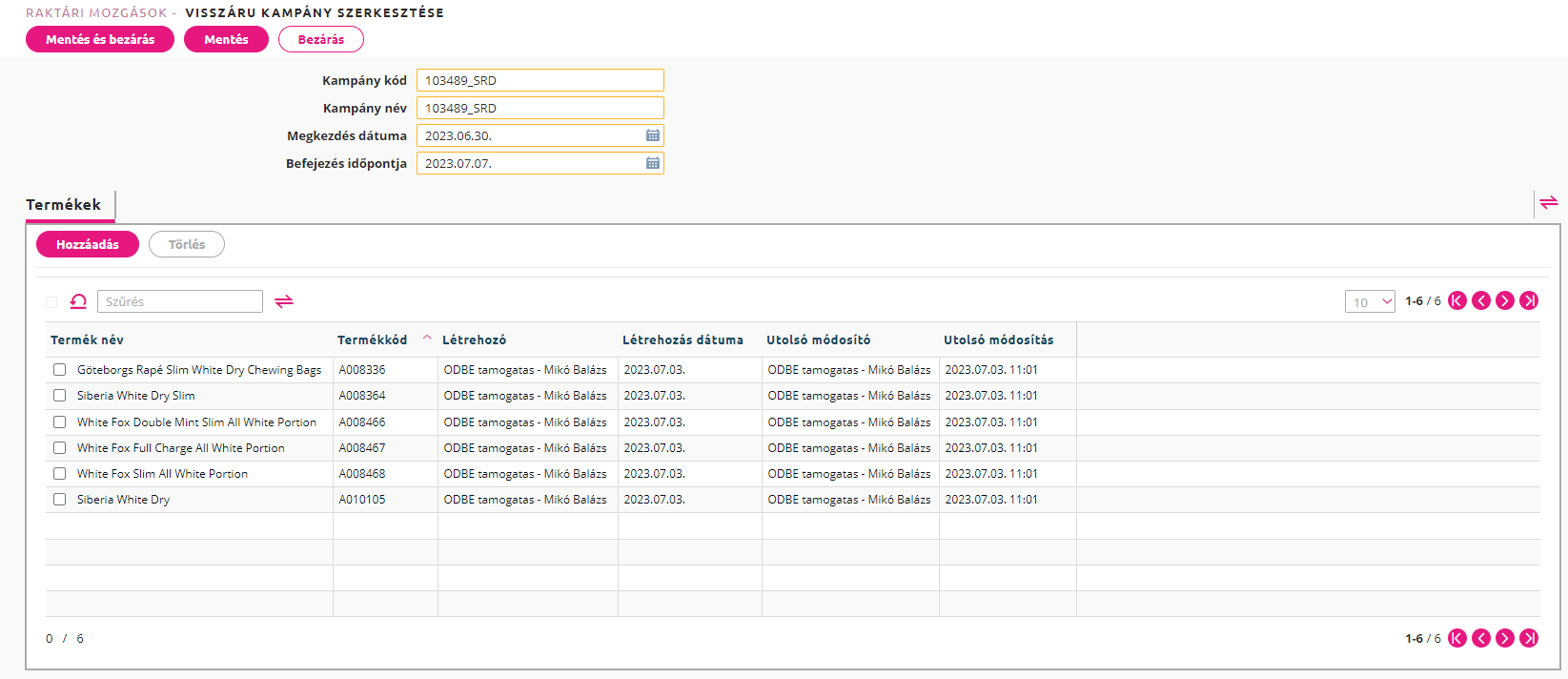Click the swap arrows icon next to filter
This screenshot has width=1568, height=679.
[284, 301]
